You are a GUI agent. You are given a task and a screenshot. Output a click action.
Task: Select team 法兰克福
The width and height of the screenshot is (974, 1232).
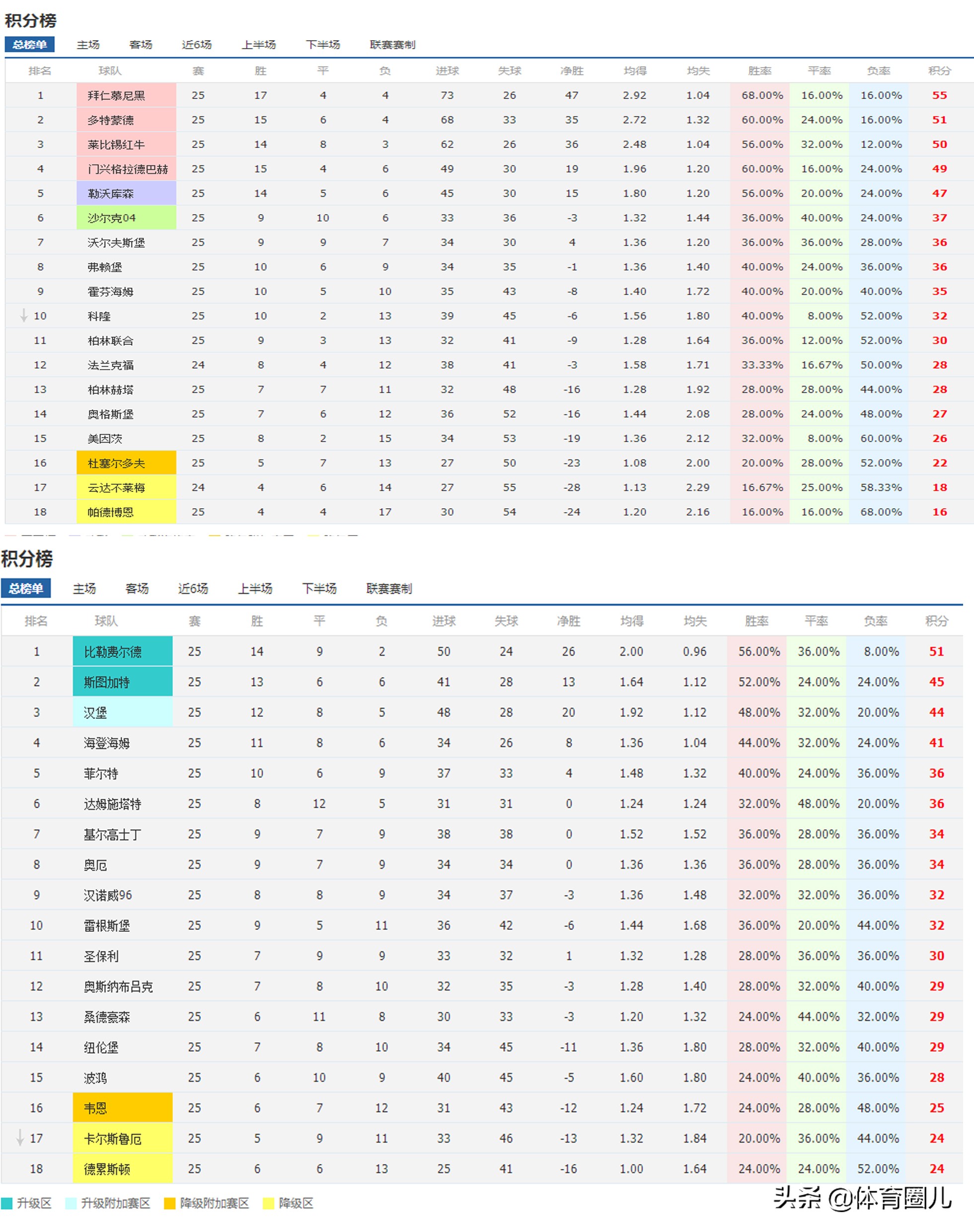tap(111, 365)
